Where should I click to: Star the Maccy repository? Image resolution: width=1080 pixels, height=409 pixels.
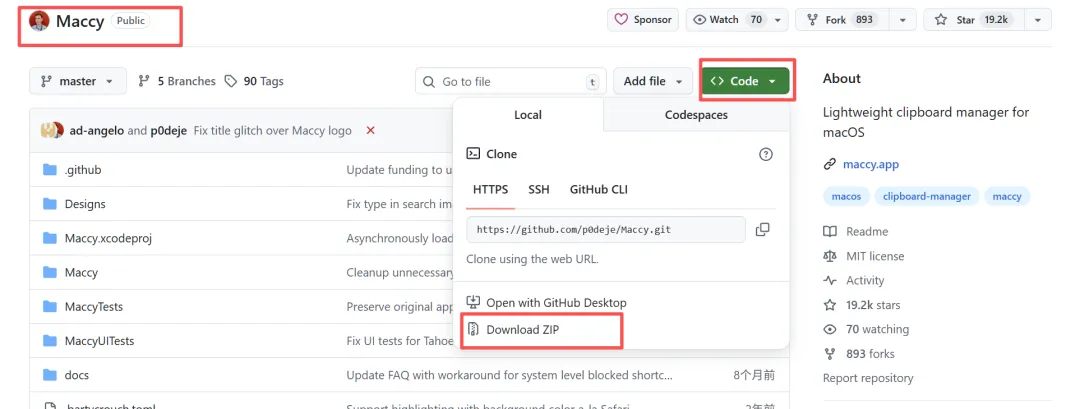pyautogui.click(x=964, y=19)
